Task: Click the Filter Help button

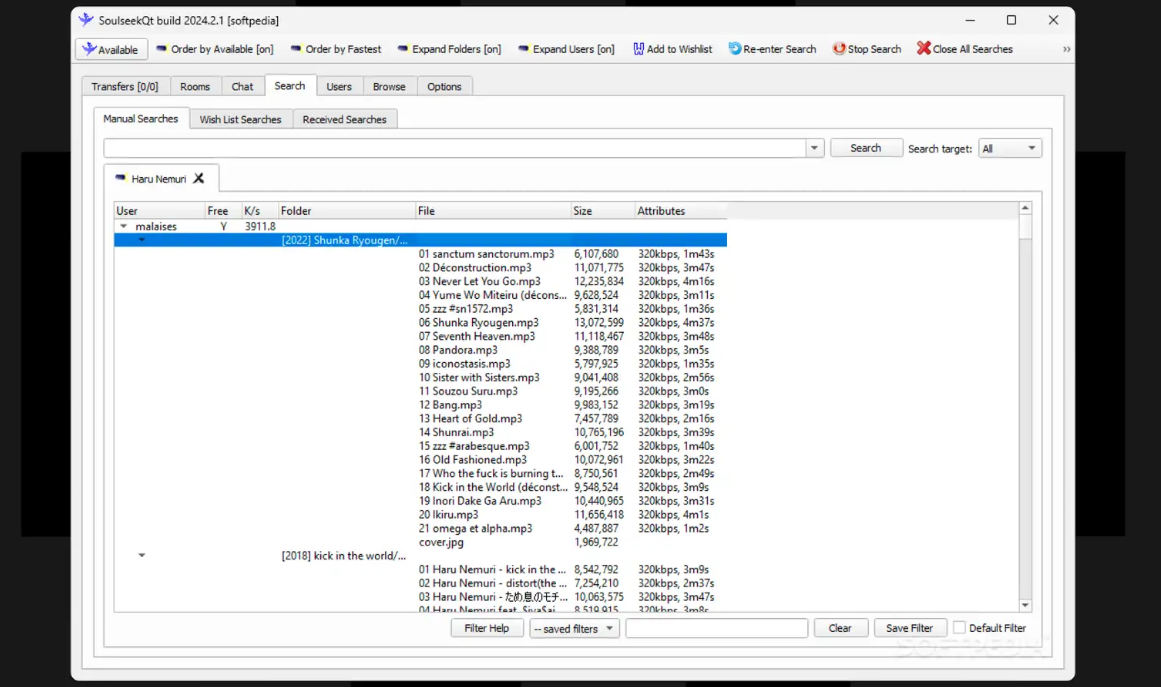Action: click(486, 628)
